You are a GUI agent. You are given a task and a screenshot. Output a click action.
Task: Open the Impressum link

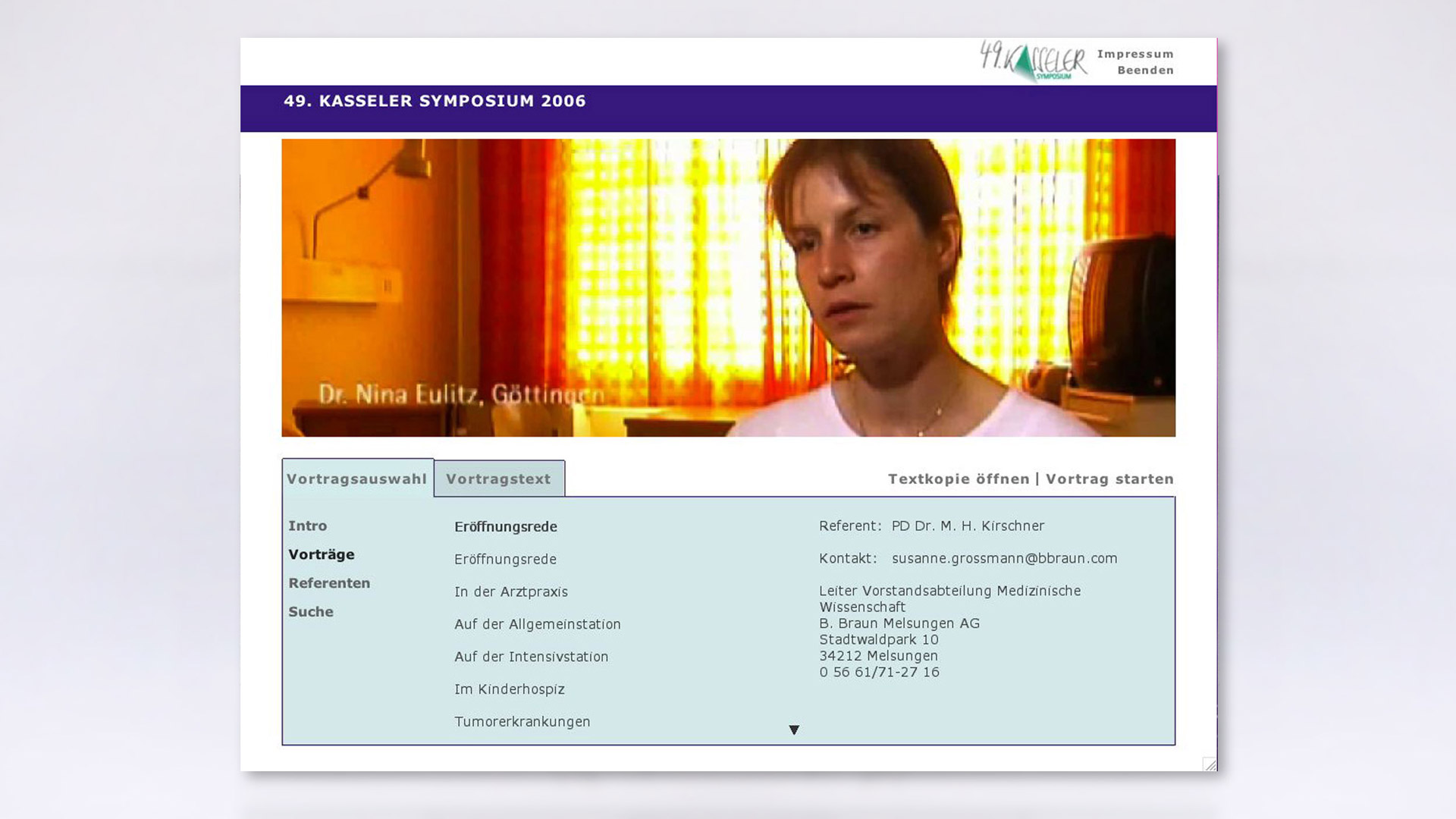pyautogui.click(x=1134, y=54)
